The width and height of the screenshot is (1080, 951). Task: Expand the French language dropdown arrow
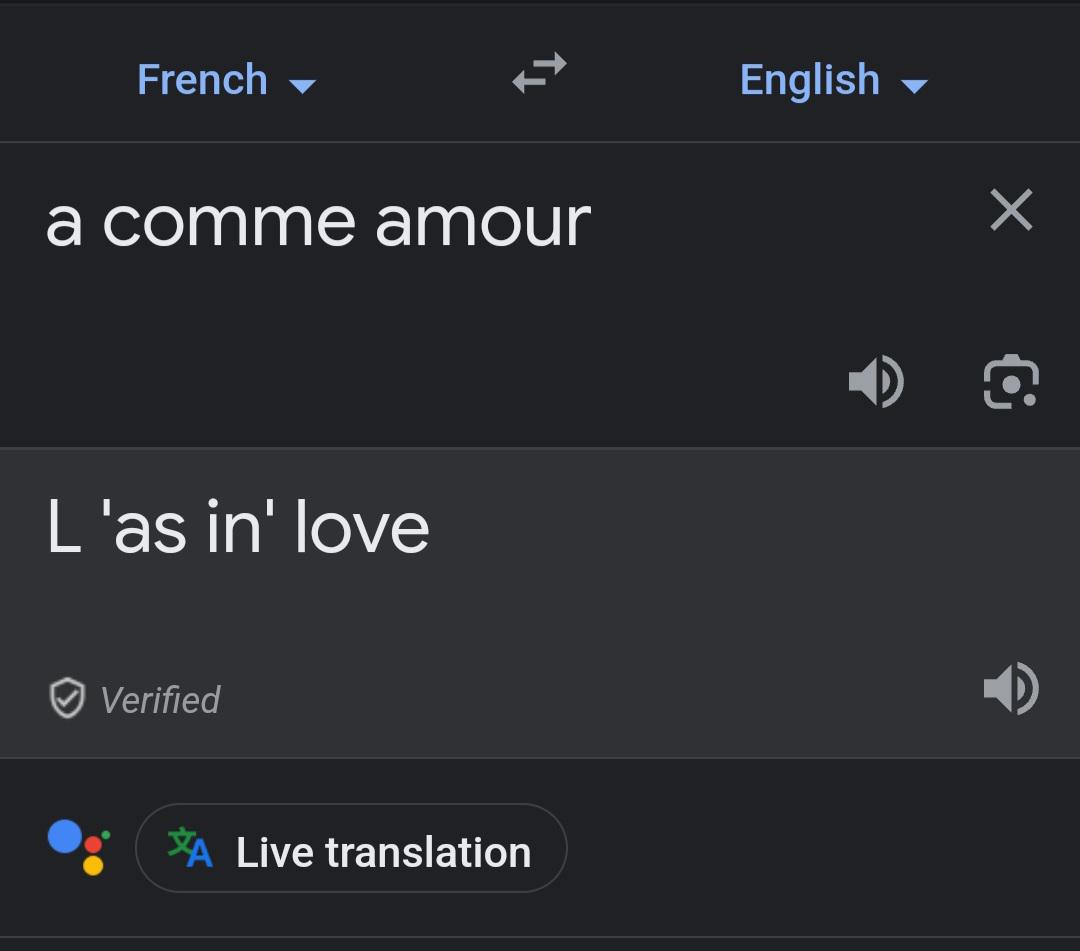tap(302, 85)
